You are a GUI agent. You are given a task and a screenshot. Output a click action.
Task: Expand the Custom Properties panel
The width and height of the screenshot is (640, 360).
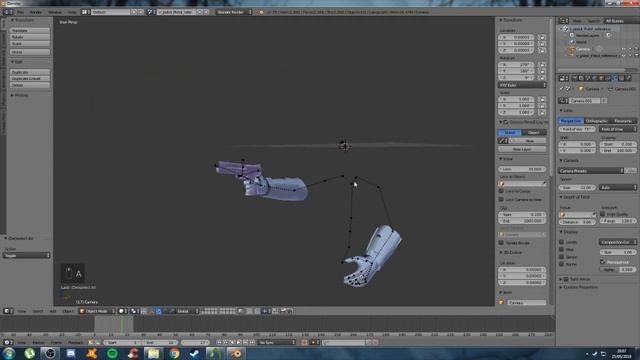tap(561, 287)
